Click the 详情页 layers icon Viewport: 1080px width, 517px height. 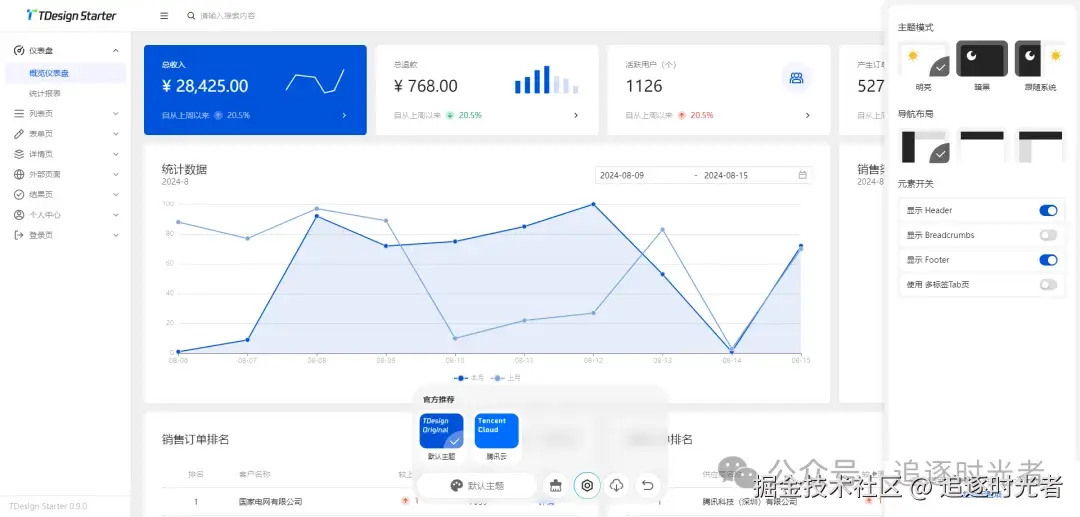(19, 154)
